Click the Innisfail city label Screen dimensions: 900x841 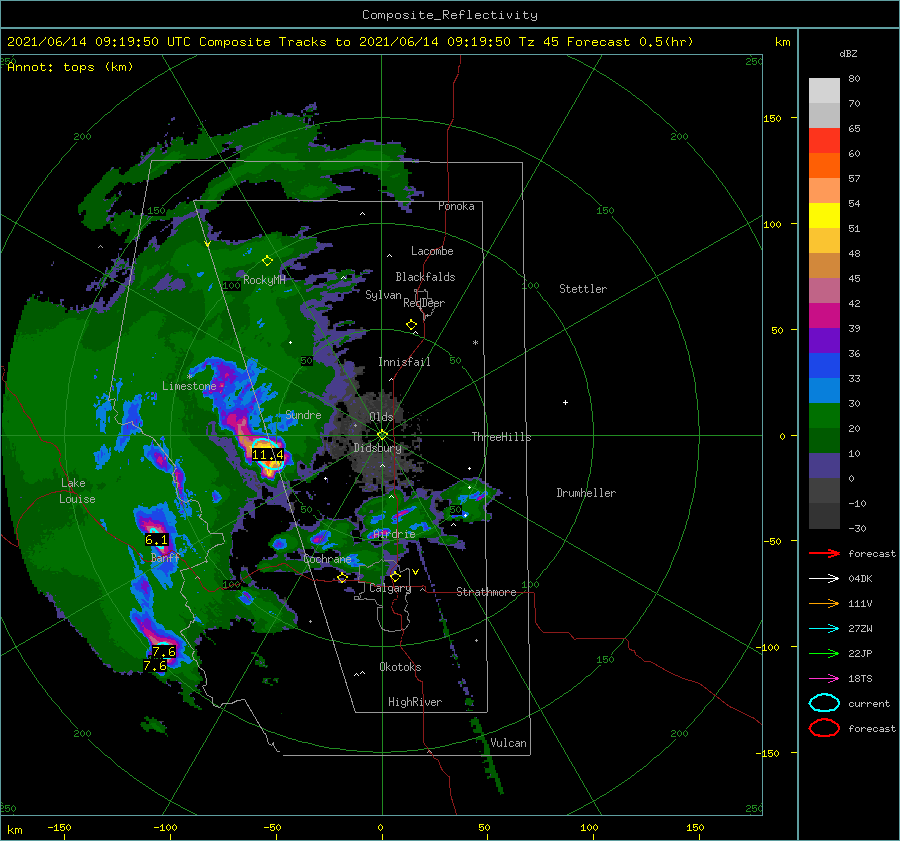404,362
